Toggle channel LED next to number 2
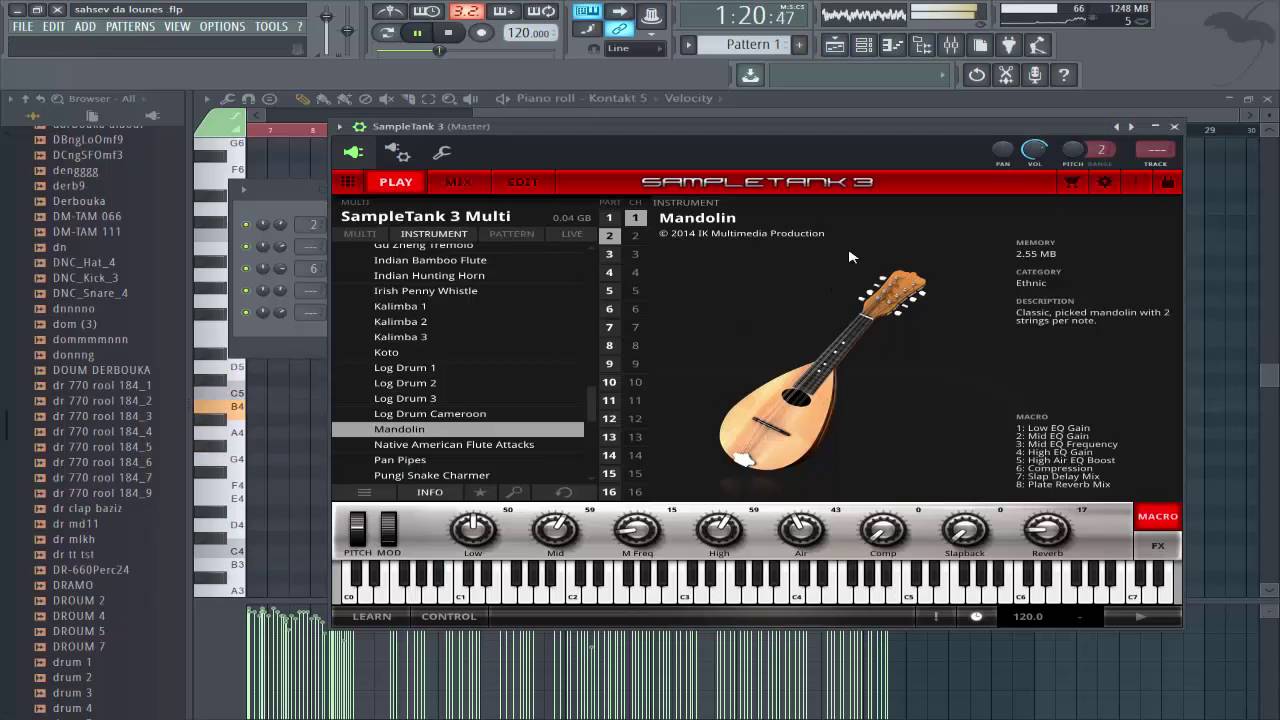The height and width of the screenshot is (720, 1280). click(x=246, y=225)
